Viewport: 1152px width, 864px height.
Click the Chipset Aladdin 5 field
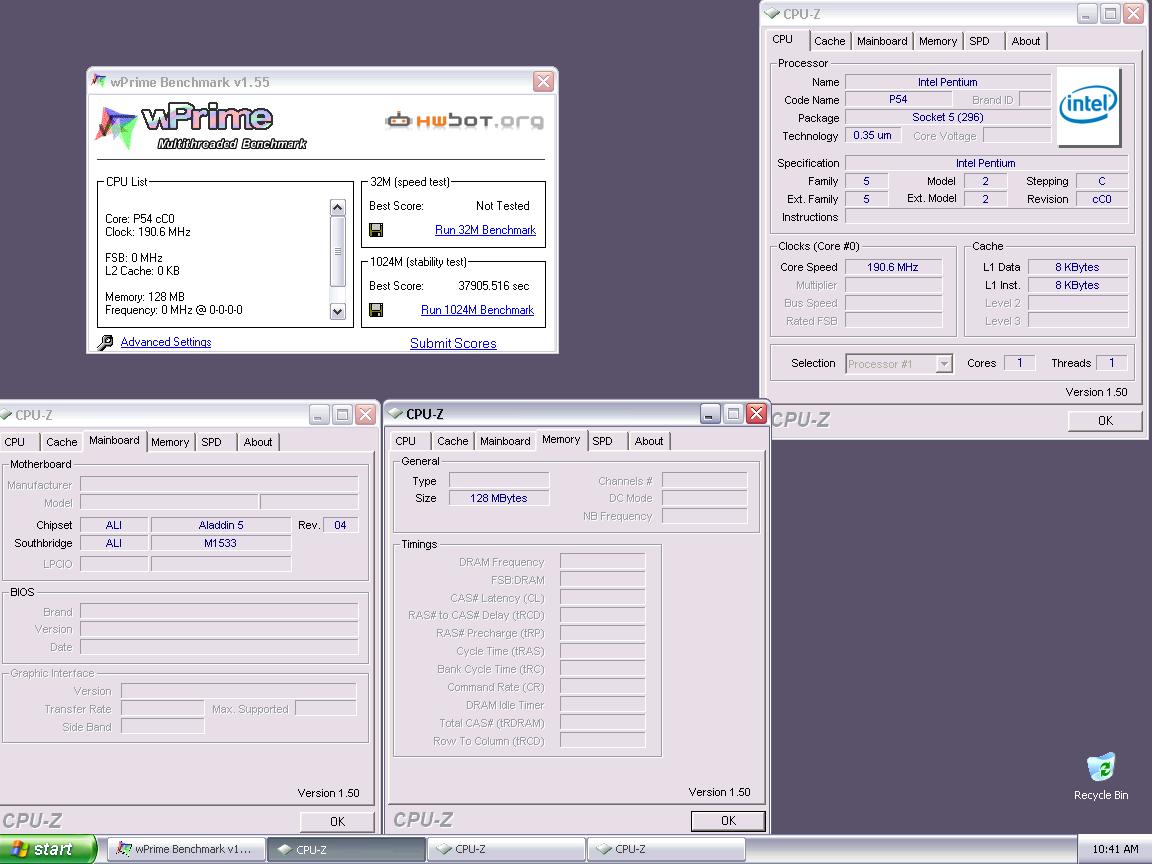click(x=220, y=525)
